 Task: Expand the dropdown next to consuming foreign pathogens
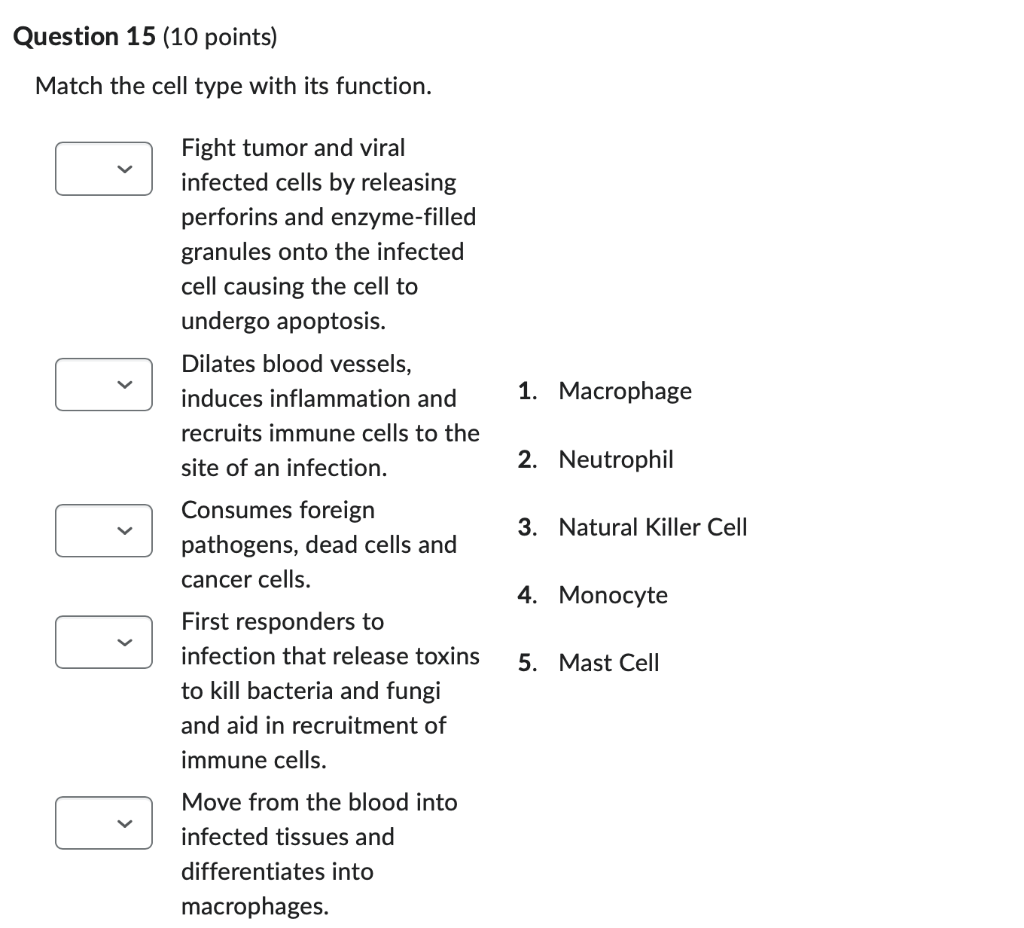(103, 530)
